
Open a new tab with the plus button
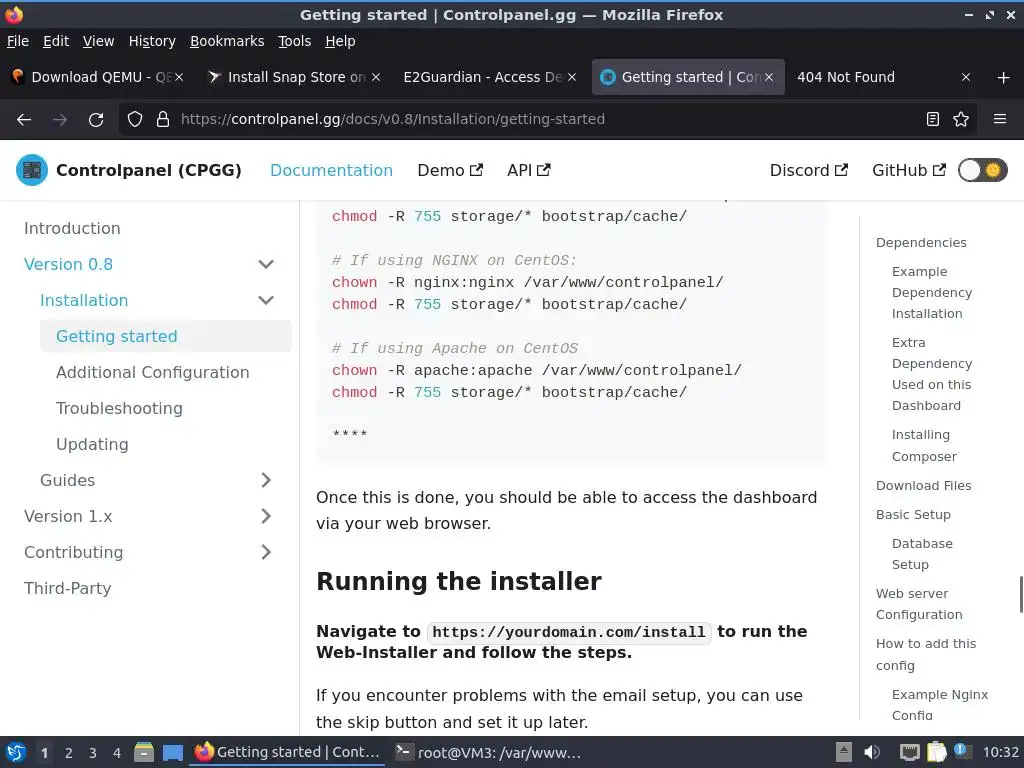(1004, 78)
